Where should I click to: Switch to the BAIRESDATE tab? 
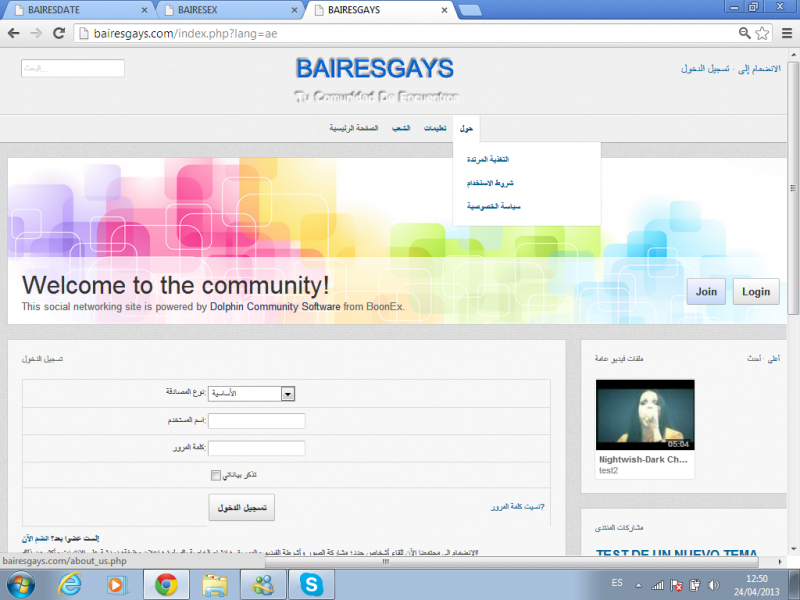click(x=79, y=10)
